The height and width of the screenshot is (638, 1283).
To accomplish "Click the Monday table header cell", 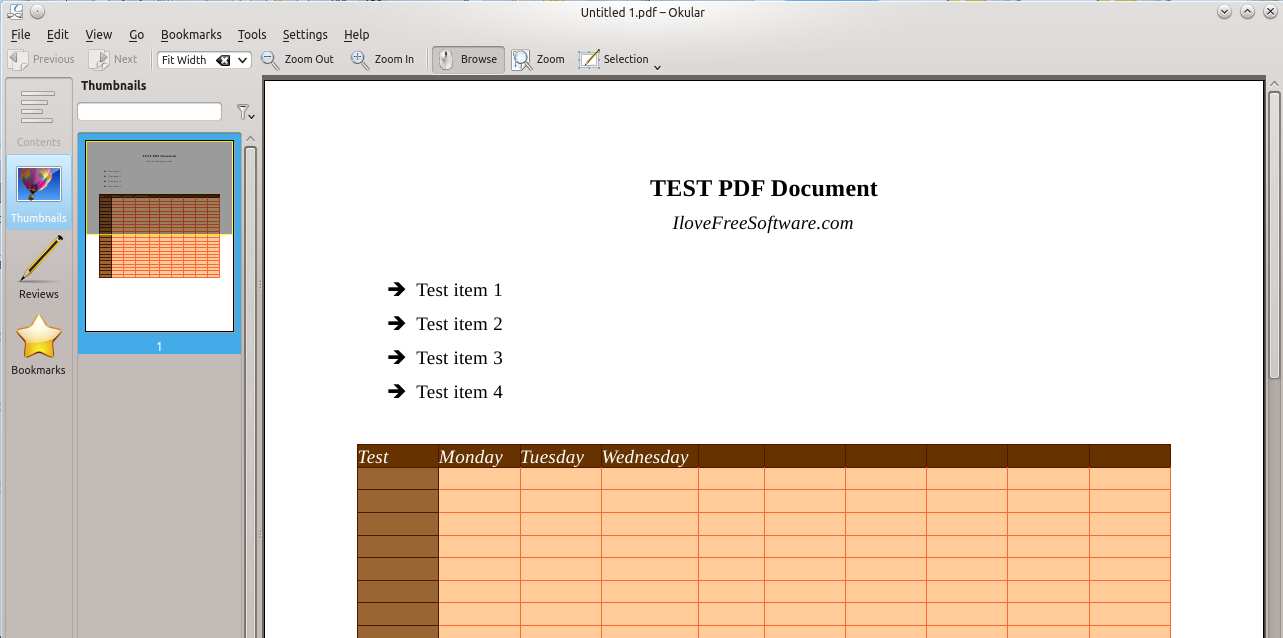I will (x=479, y=456).
